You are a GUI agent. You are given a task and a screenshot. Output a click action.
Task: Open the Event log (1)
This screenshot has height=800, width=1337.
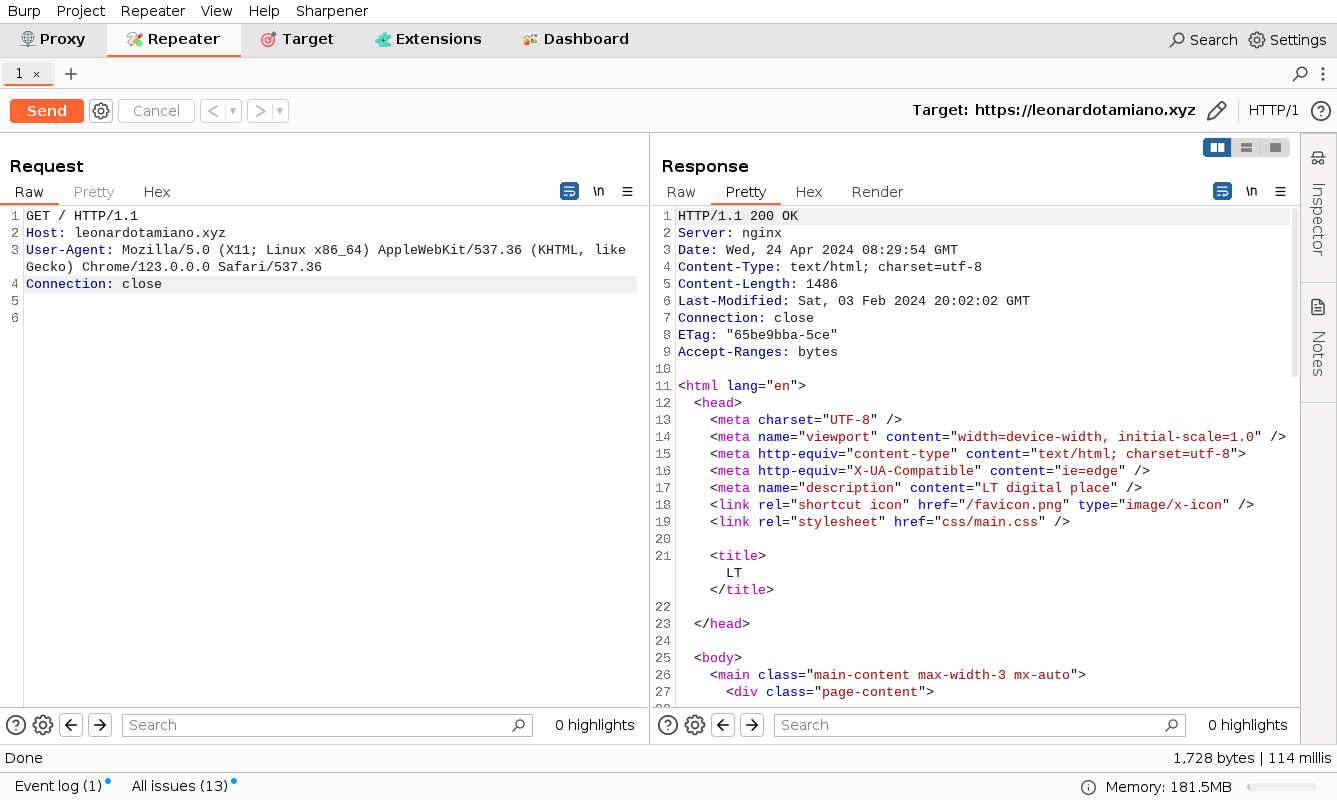(x=59, y=786)
